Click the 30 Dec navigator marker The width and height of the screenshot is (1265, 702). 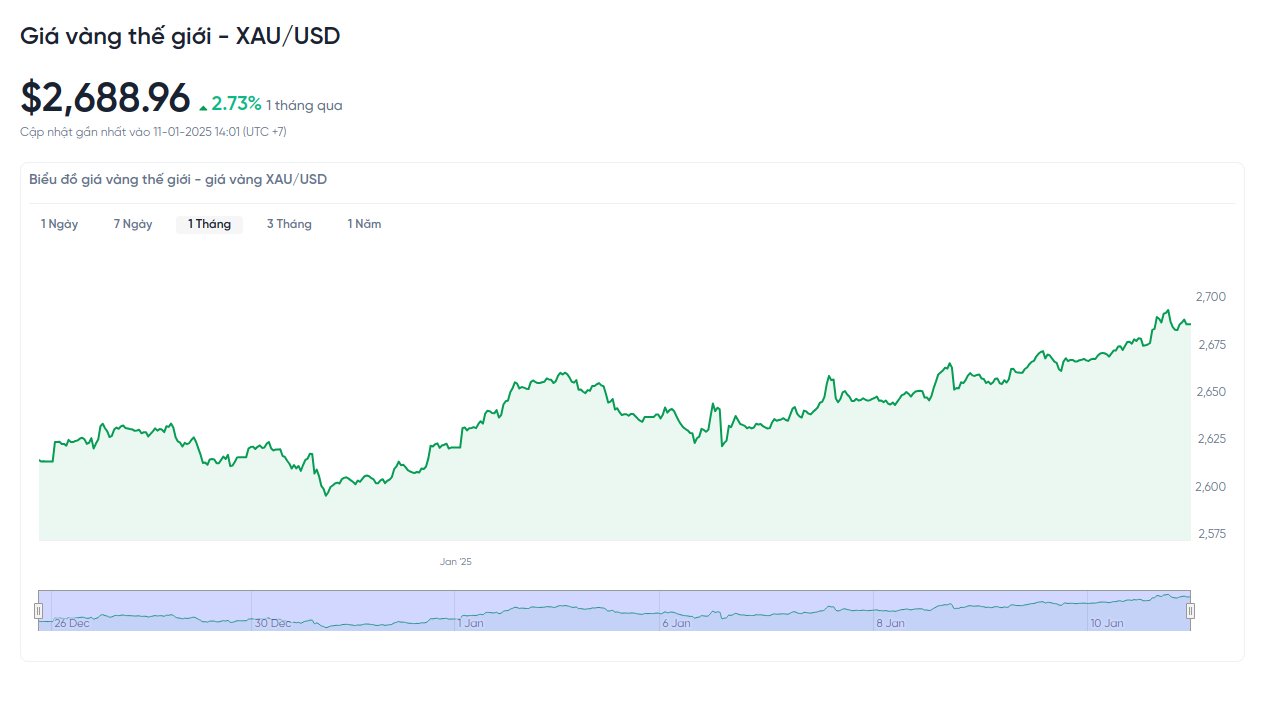273,623
